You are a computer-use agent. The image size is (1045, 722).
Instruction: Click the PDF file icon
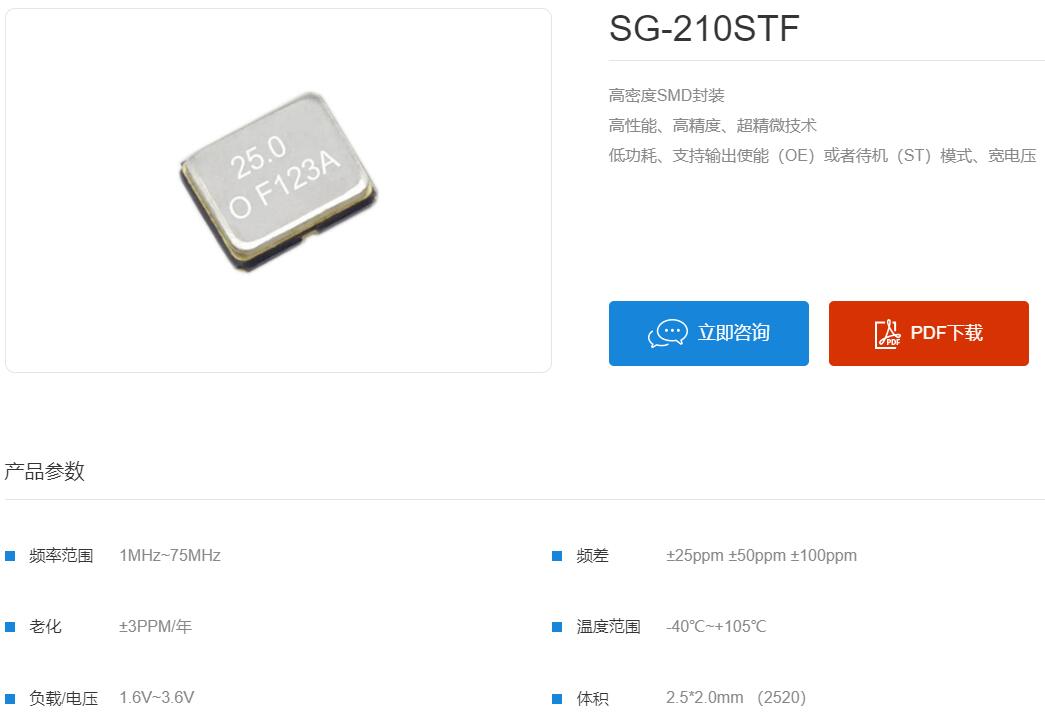pyautogui.click(x=887, y=334)
